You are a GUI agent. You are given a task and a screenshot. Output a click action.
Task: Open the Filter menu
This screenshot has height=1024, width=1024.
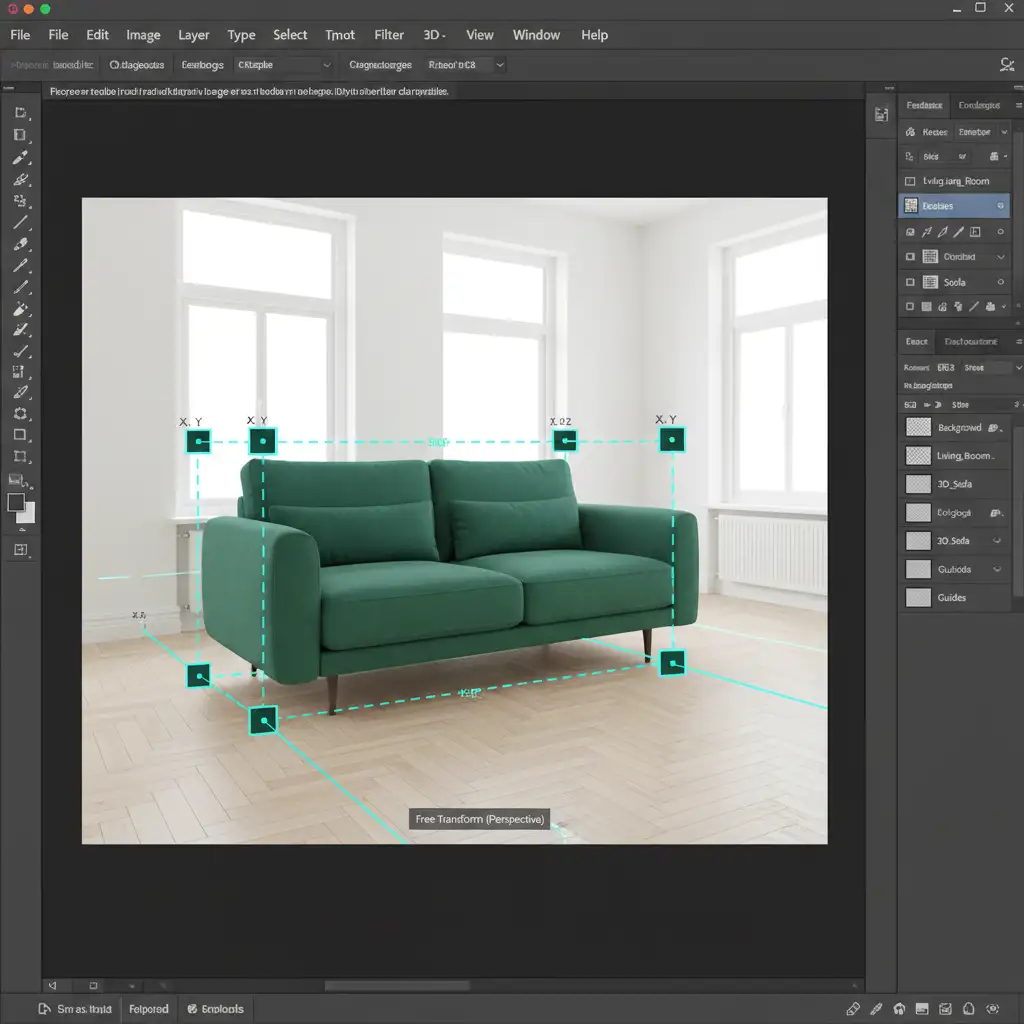[389, 35]
